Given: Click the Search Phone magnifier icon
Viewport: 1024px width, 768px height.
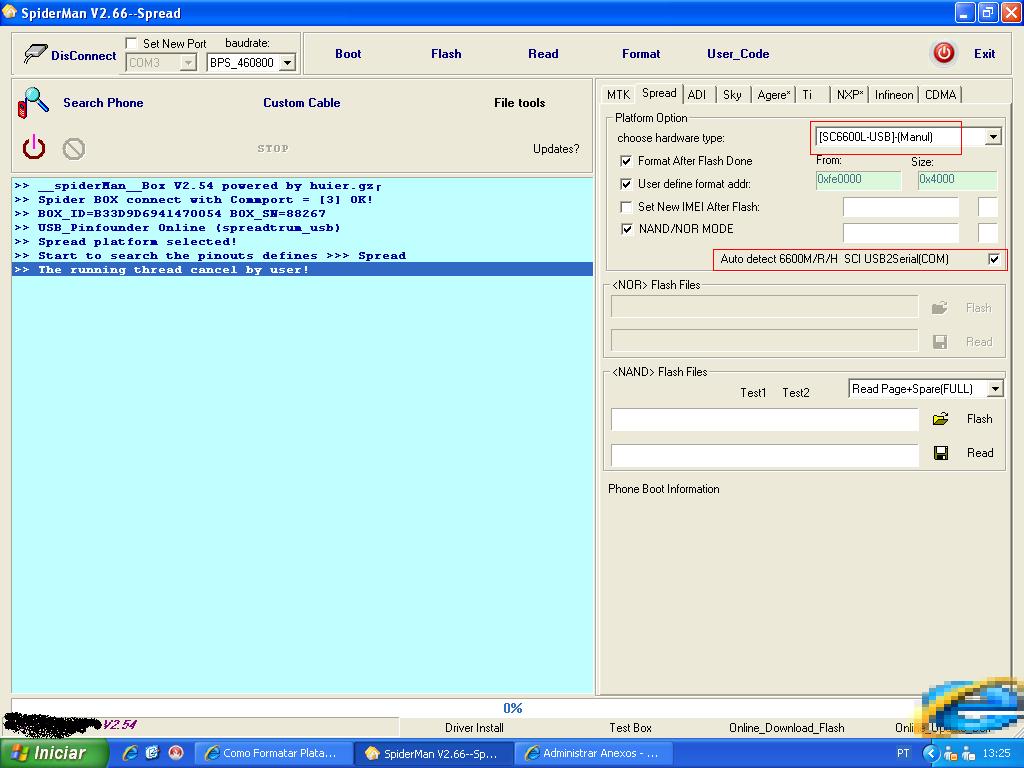Looking at the screenshot, I should click(33, 103).
